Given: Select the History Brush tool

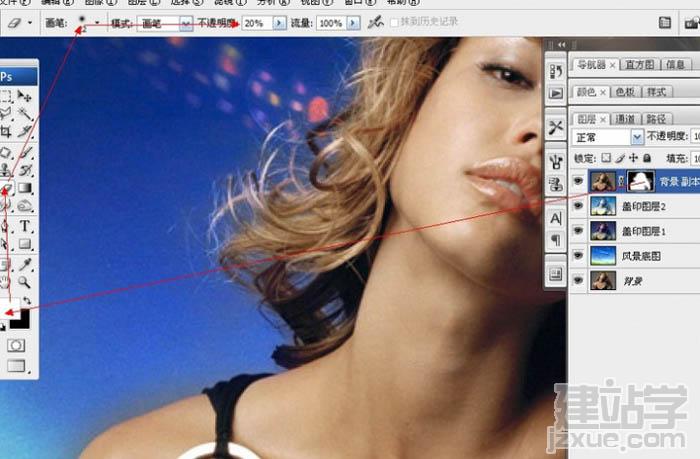Looking at the screenshot, I should click(x=25, y=170).
